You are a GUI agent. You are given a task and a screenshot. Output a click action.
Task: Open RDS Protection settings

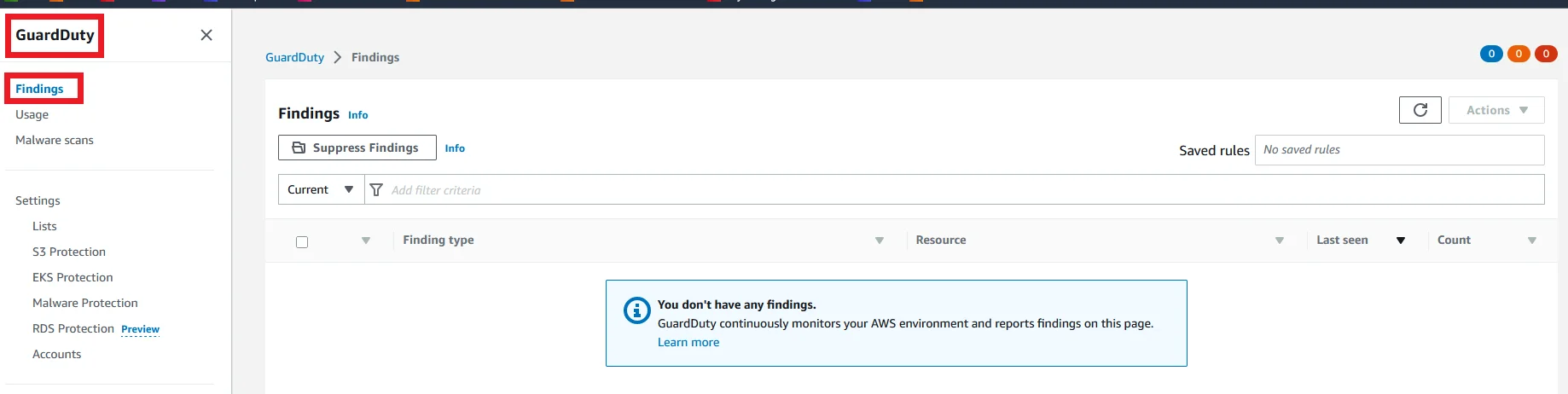click(x=73, y=328)
